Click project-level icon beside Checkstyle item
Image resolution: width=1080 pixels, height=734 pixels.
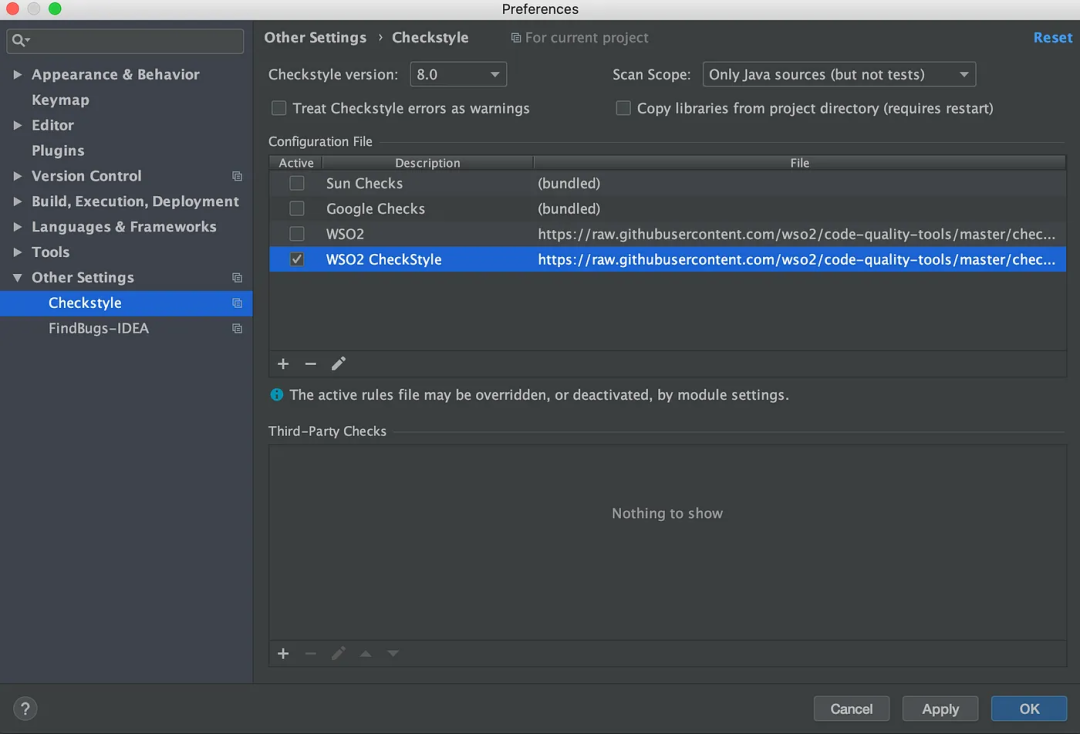click(237, 303)
